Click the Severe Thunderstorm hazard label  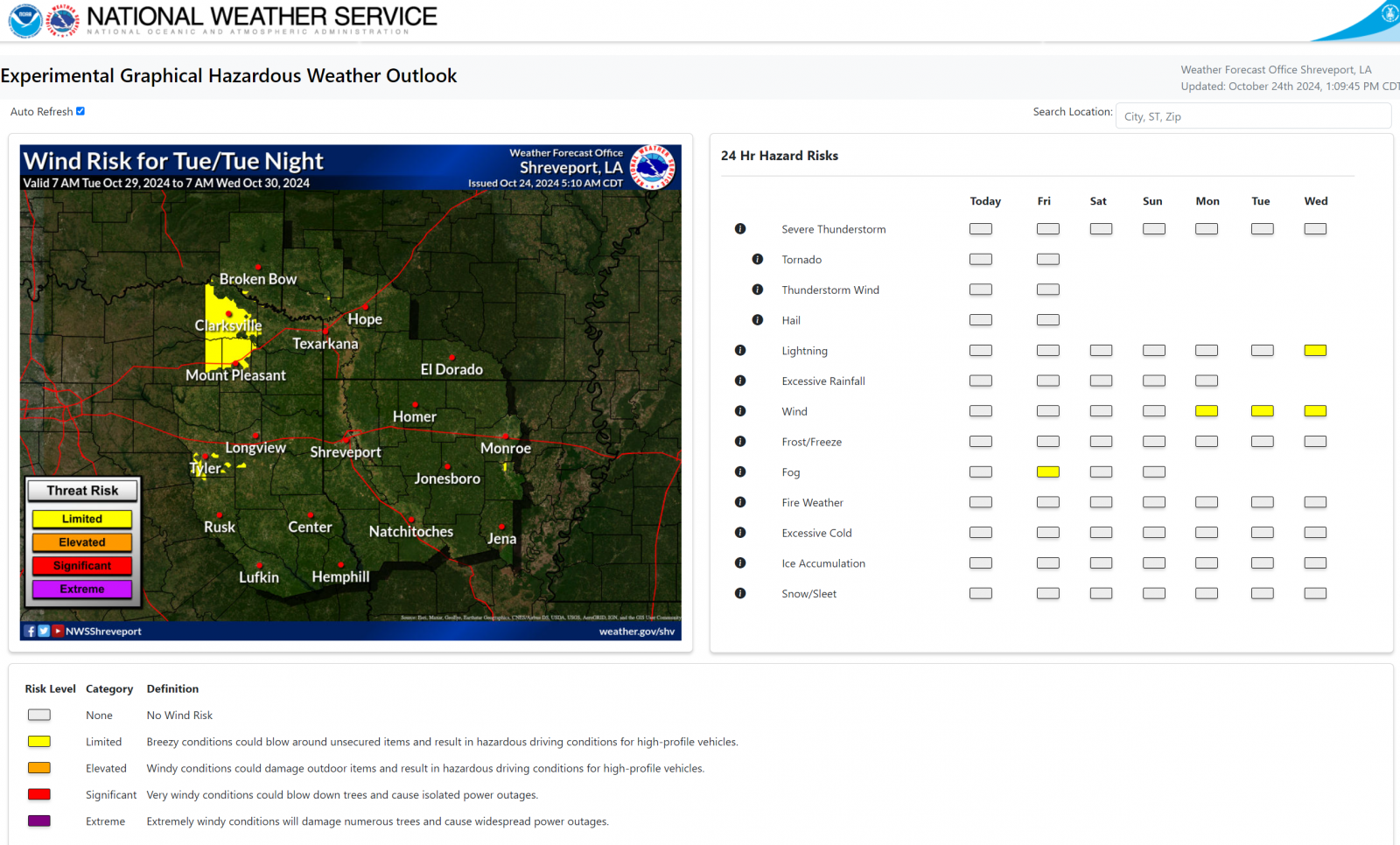click(x=834, y=229)
